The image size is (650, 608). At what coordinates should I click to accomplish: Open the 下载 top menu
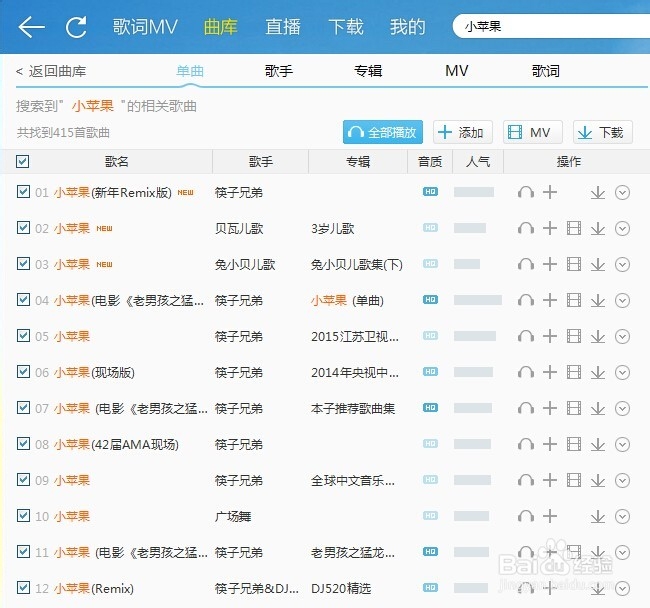(x=346, y=27)
